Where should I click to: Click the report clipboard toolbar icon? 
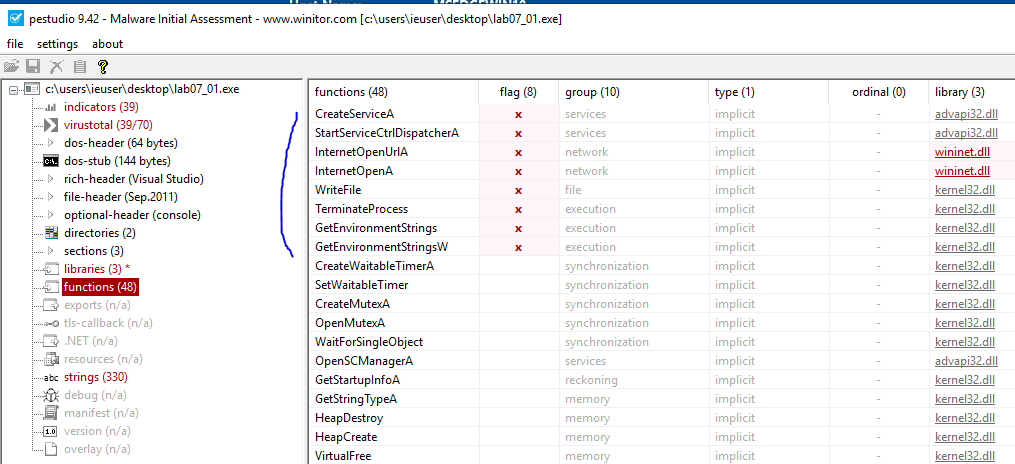(x=80, y=66)
